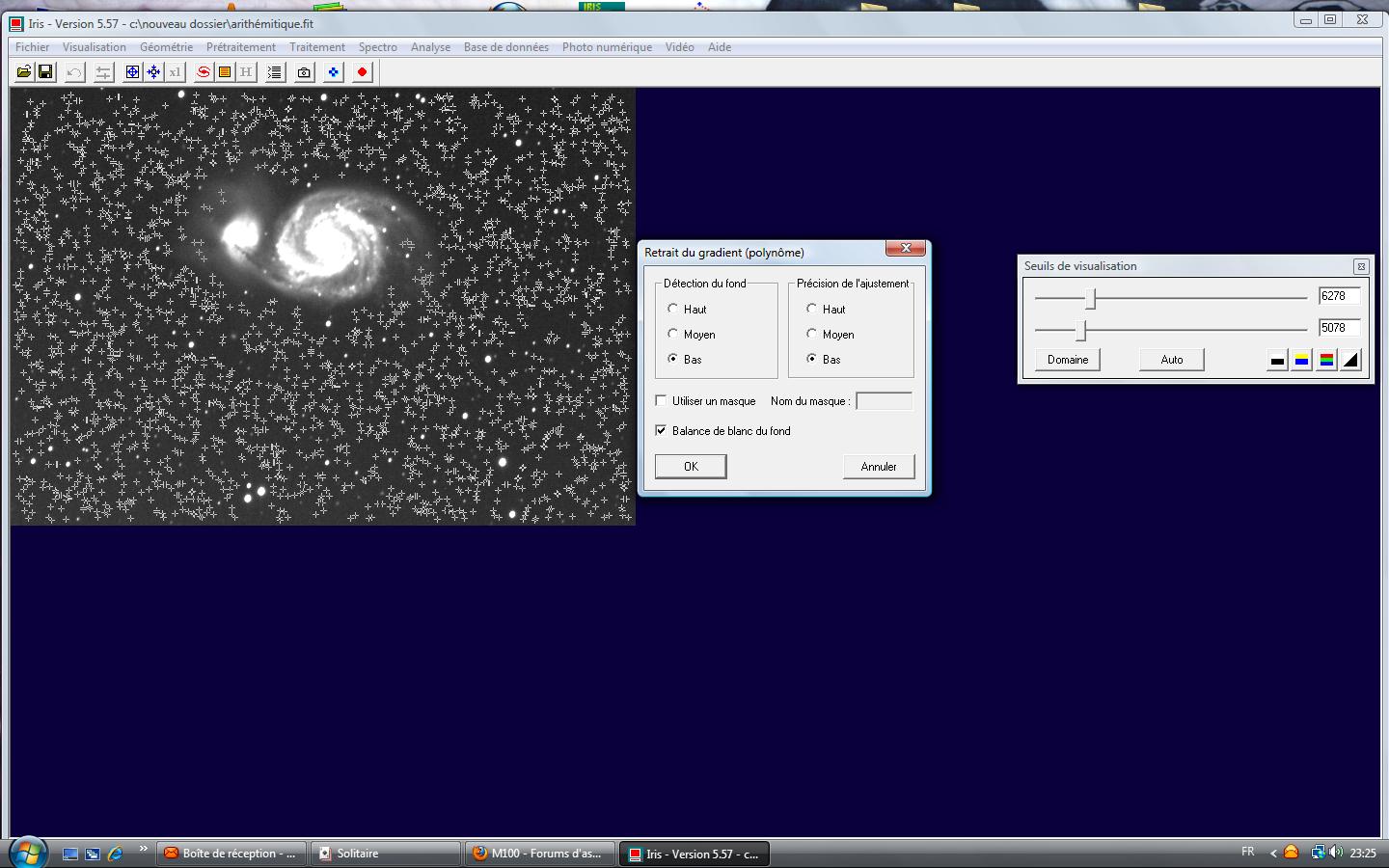Open the settings sliders toolbar icon
The image size is (1389, 868).
(103, 72)
